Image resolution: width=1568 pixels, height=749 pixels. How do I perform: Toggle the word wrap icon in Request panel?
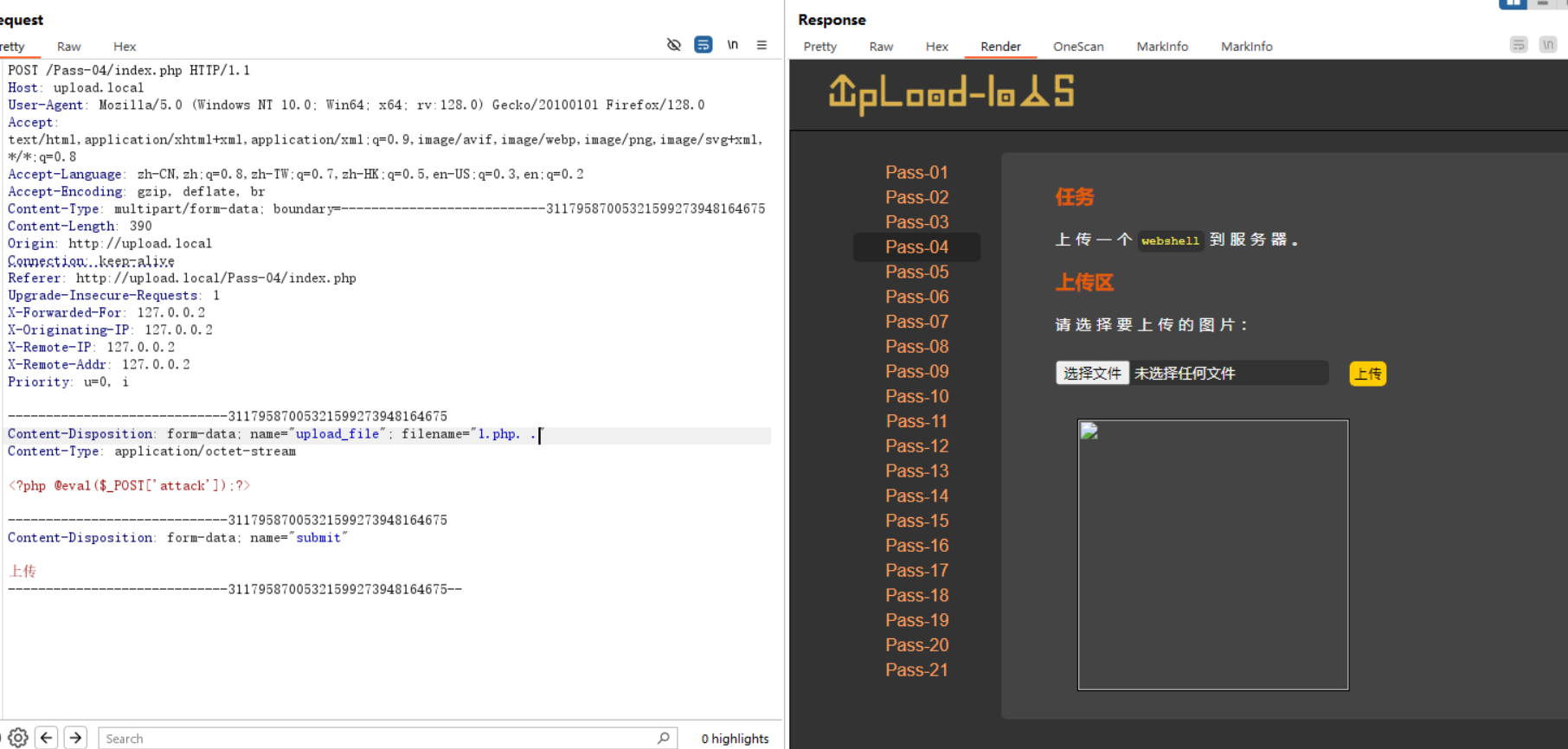(704, 45)
